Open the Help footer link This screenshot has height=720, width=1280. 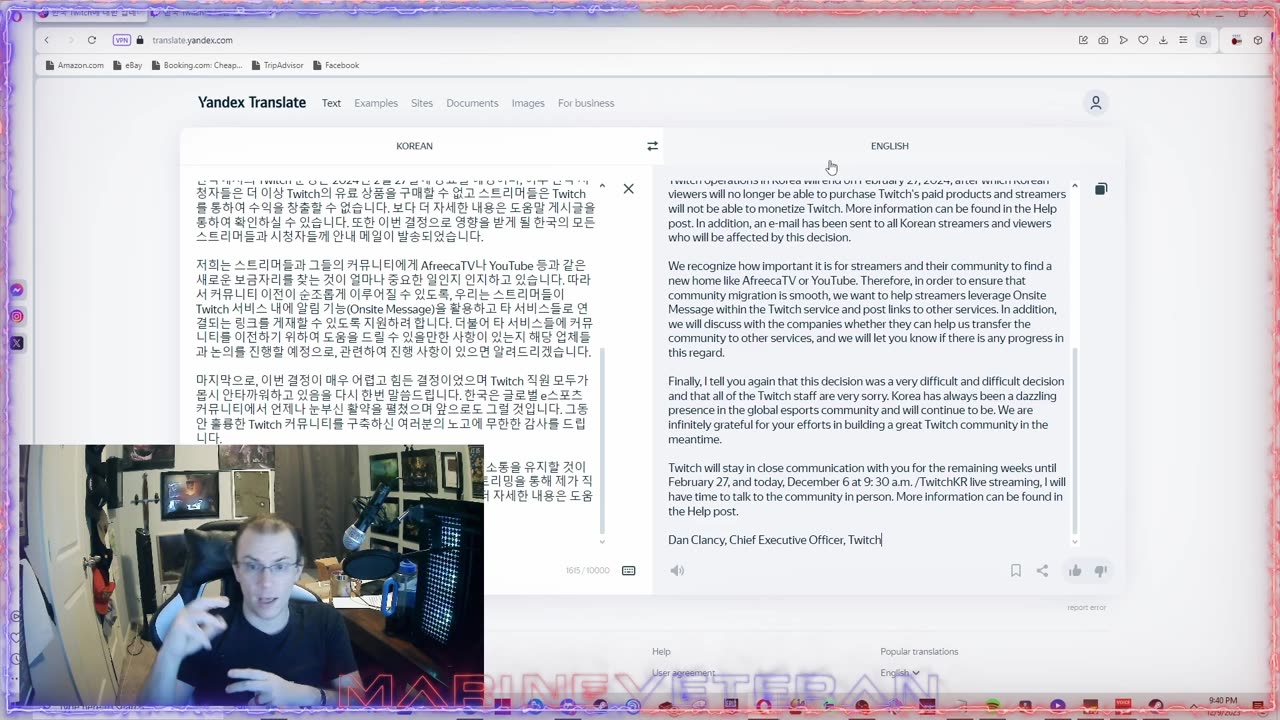click(x=661, y=652)
